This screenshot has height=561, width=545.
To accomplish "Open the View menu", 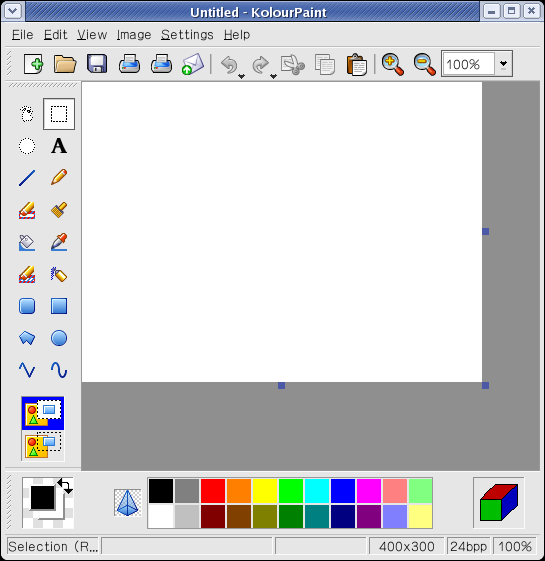I will (92, 35).
